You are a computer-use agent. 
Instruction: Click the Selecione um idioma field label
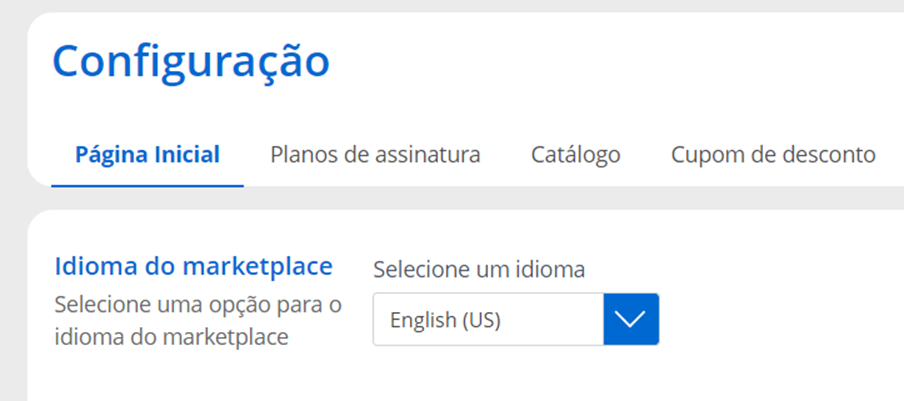[478, 269]
